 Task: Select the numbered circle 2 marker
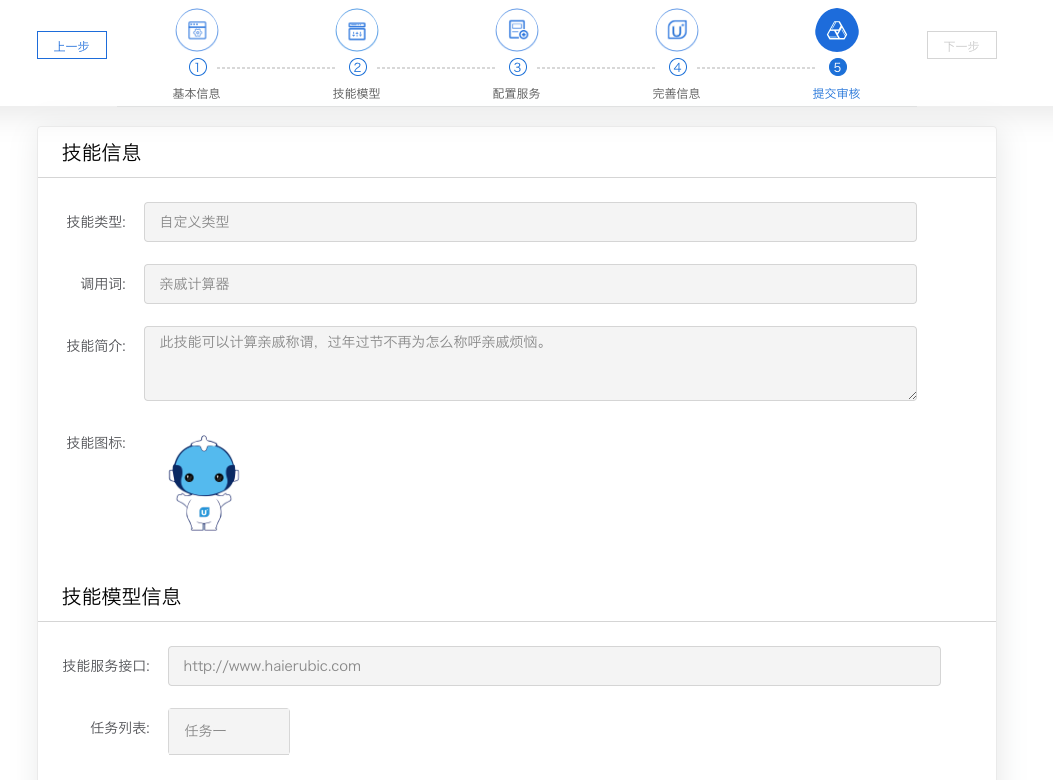click(357, 67)
